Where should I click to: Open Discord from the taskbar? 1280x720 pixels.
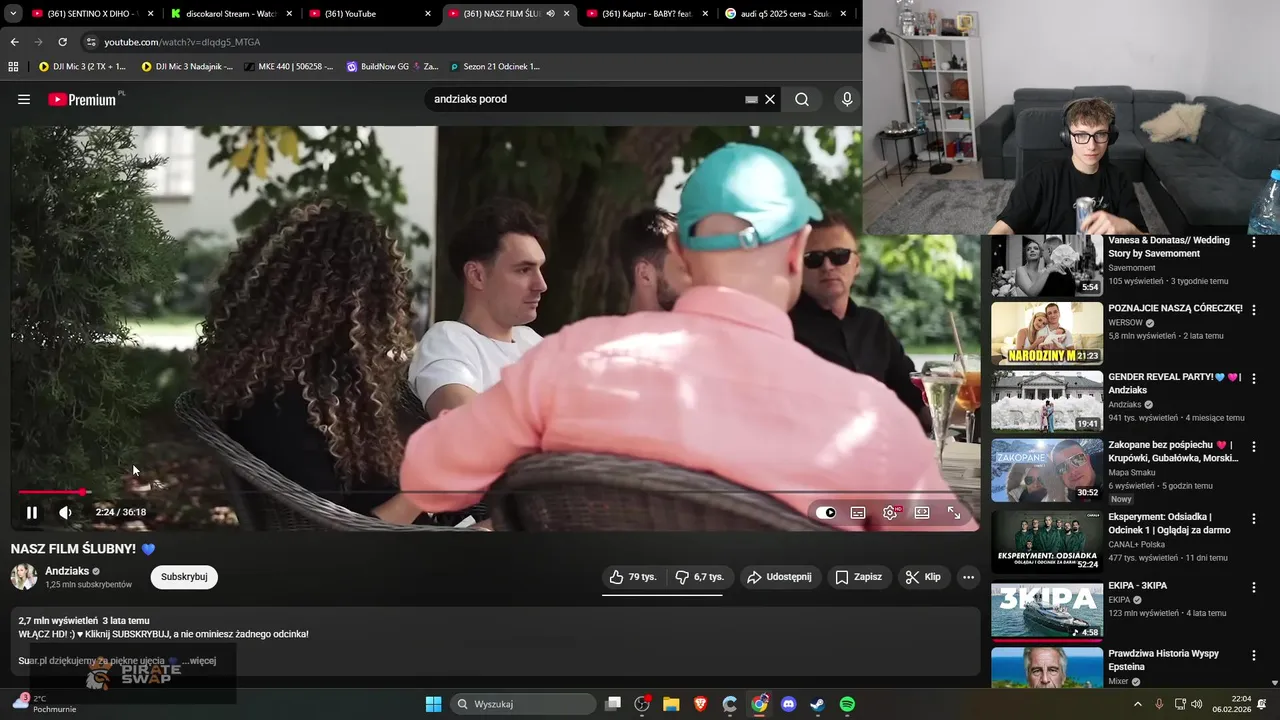point(789,704)
